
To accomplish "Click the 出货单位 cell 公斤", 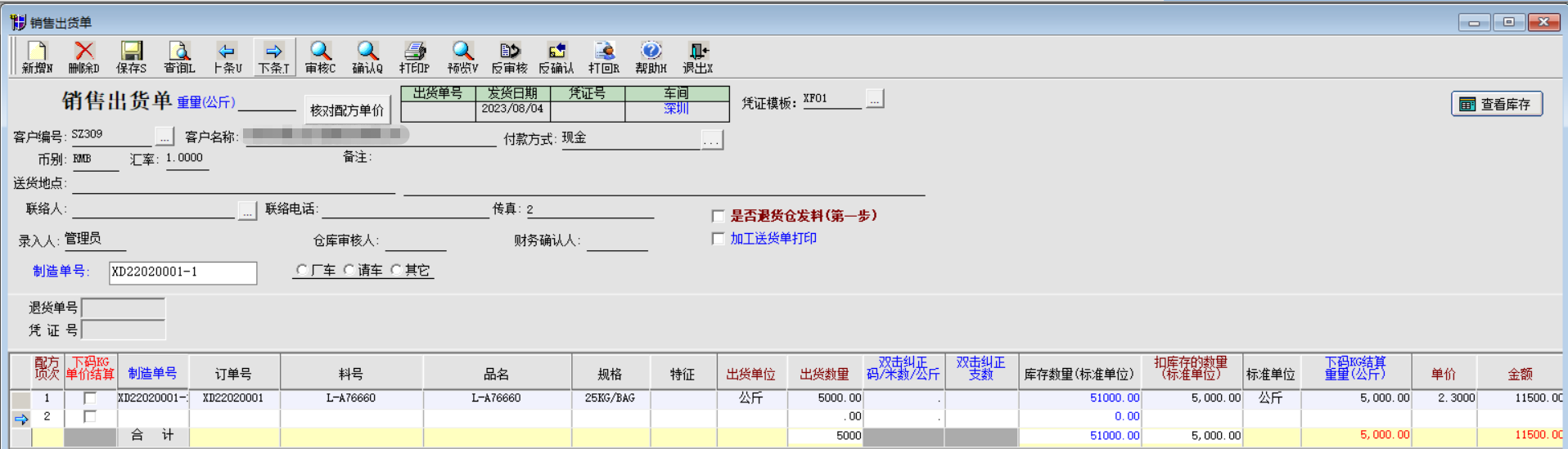I will (x=751, y=398).
